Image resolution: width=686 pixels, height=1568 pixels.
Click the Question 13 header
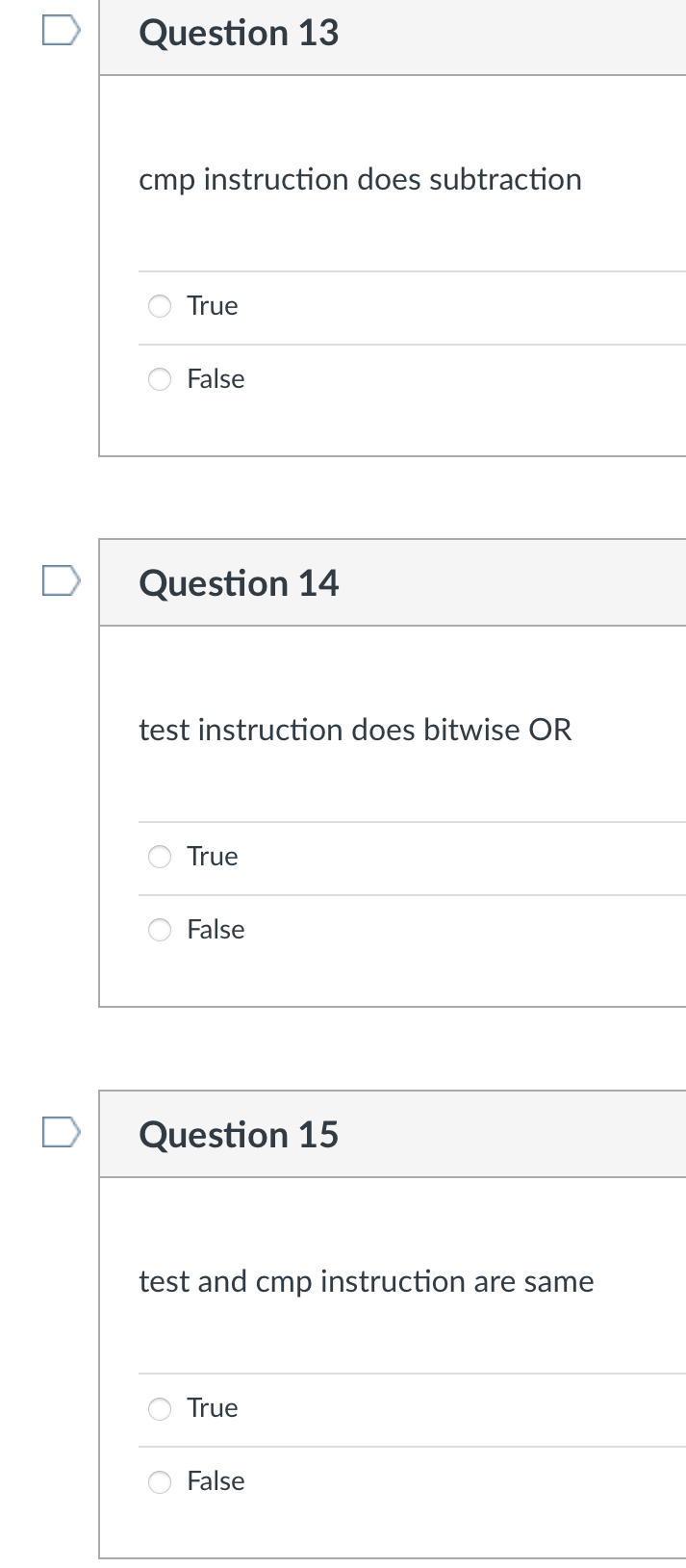coord(239,33)
